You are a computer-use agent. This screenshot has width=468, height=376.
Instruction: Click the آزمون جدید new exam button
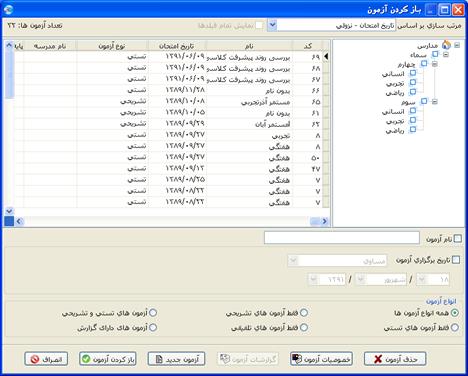point(176,359)
